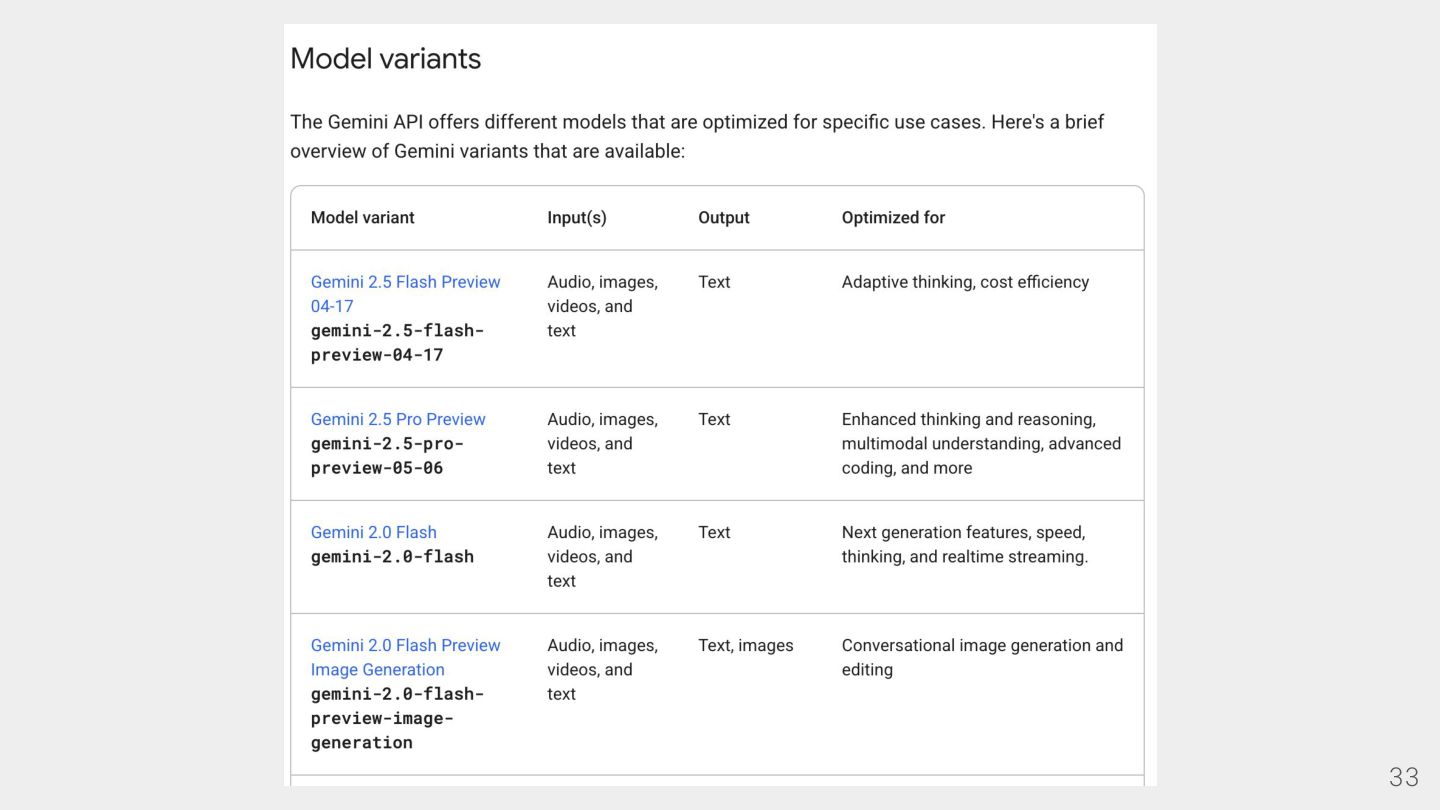This screenshot has width=1440, height=810.
Task: Click the Gemini API intro paragraph
Action: pyautogui.click(x=696, y=136)
